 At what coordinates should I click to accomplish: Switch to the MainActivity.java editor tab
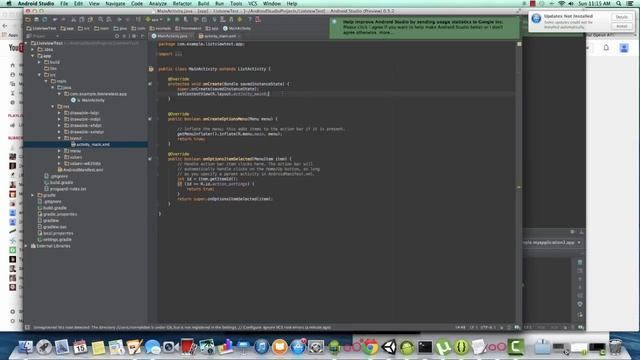[171, 36]
